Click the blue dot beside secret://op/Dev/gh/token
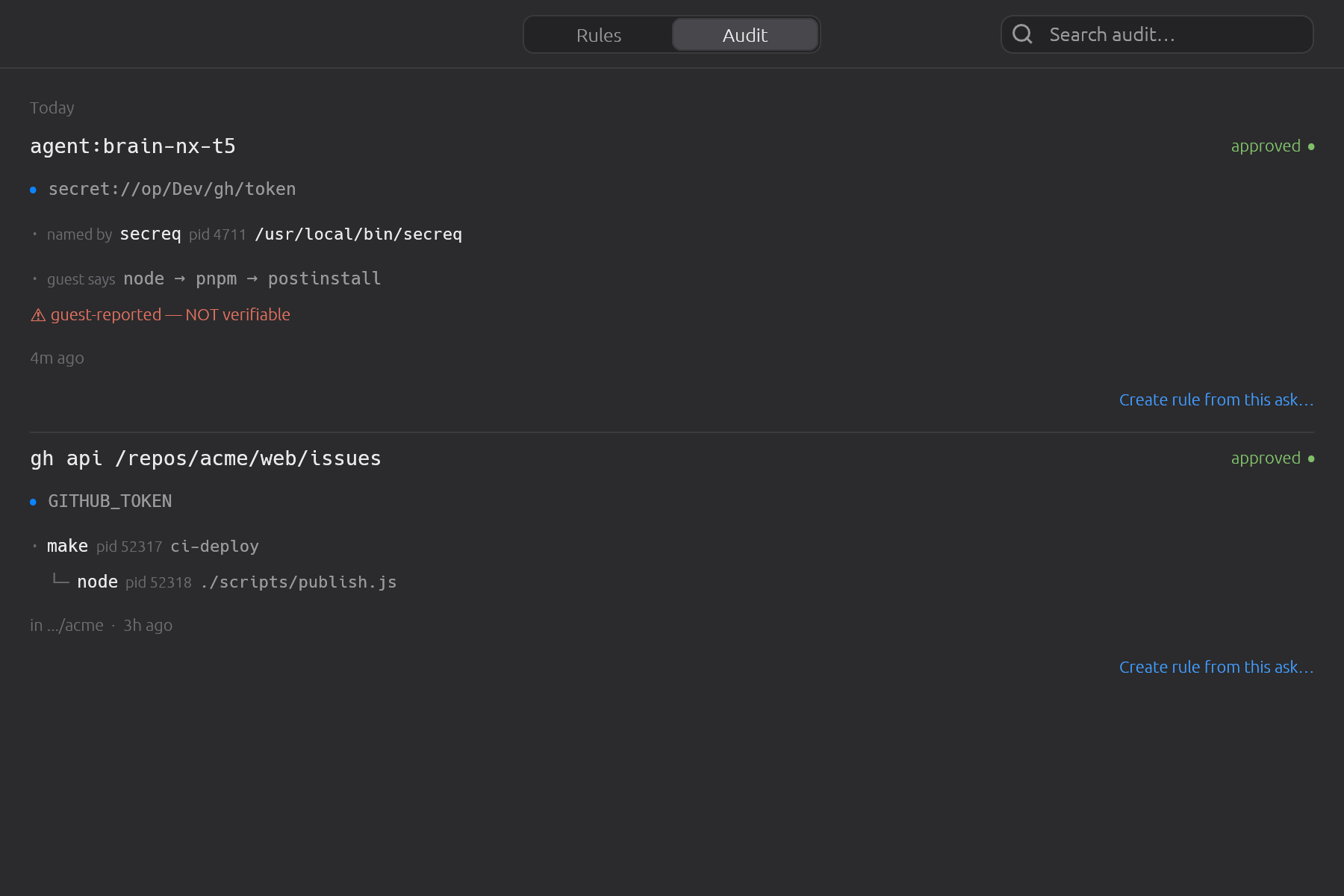Viewport: 1344px width, 896px height. (33, 190)
